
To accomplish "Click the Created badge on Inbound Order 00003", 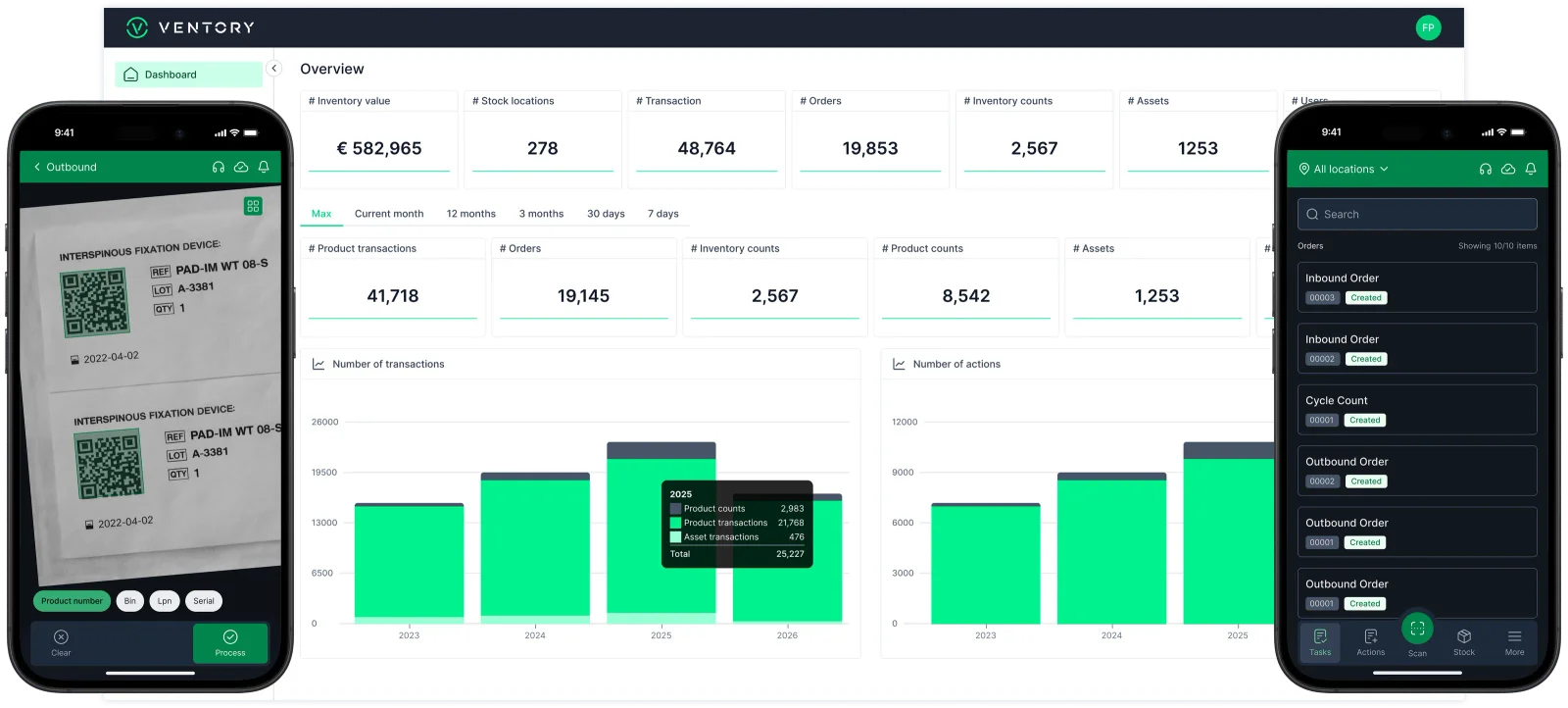I will (1365, 298).
